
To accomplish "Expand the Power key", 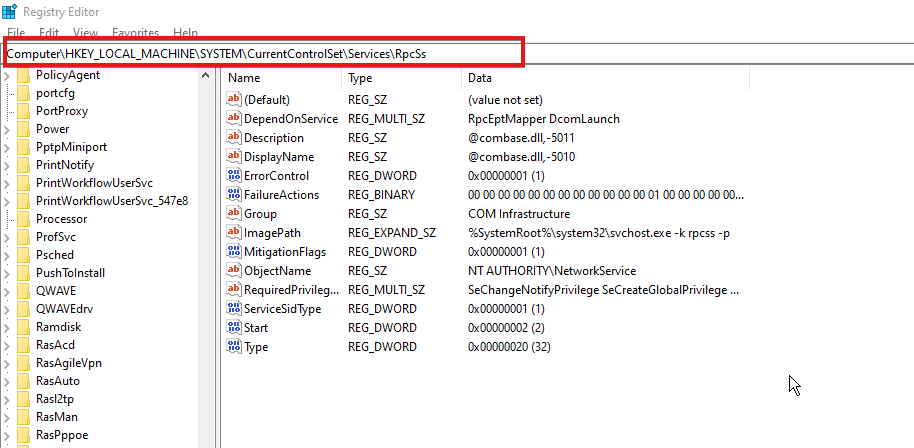I will pyautogui.click(x=6, y=129).
